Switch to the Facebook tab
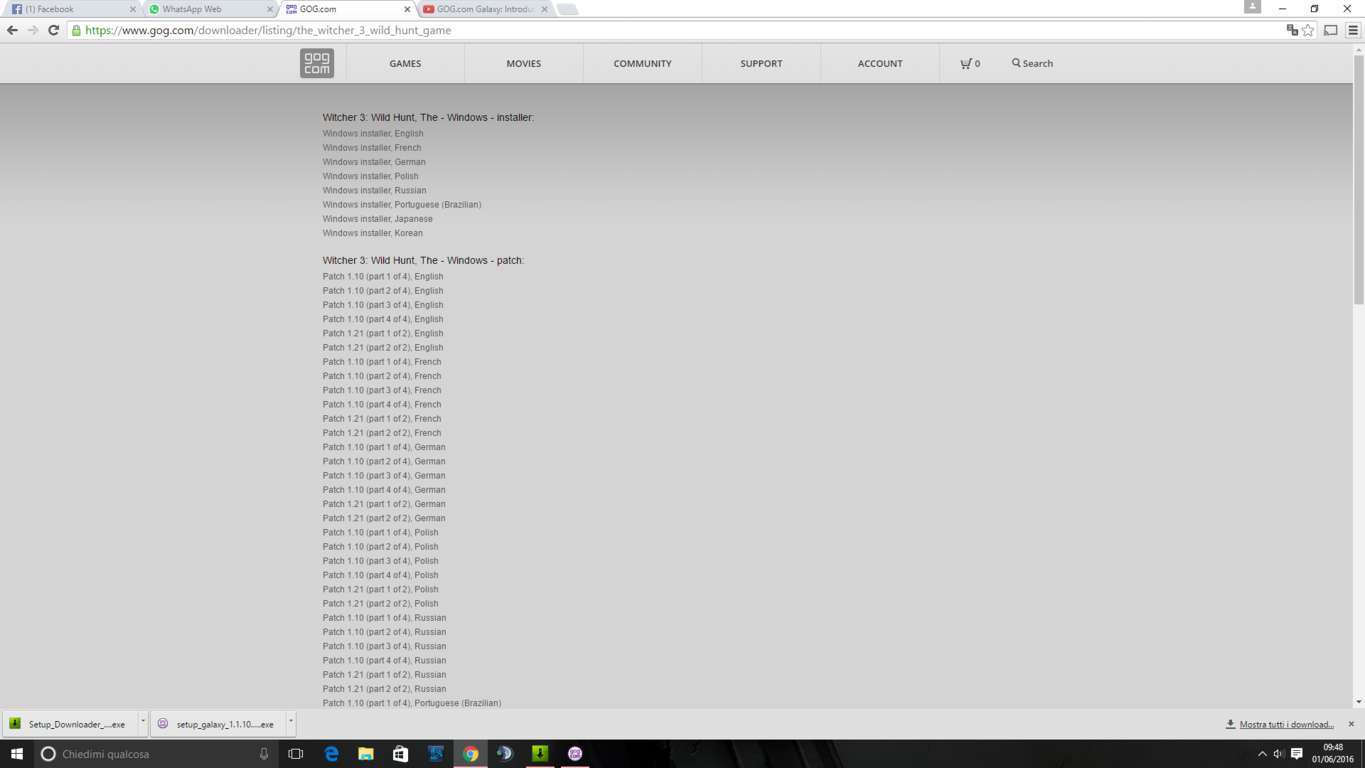Viewport: 1365px width, 768px height. pyautogui.click(x=70, y=9)
